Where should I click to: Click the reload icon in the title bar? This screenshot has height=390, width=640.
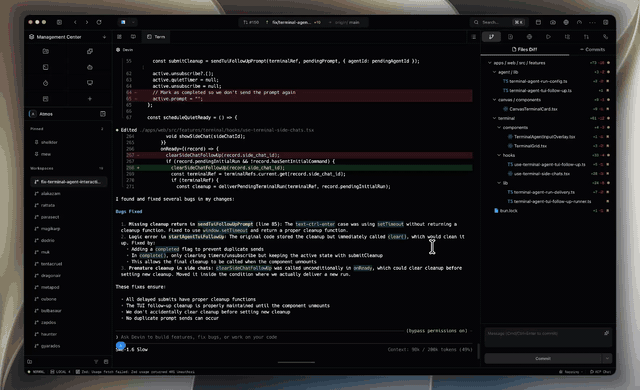[99, 22]
